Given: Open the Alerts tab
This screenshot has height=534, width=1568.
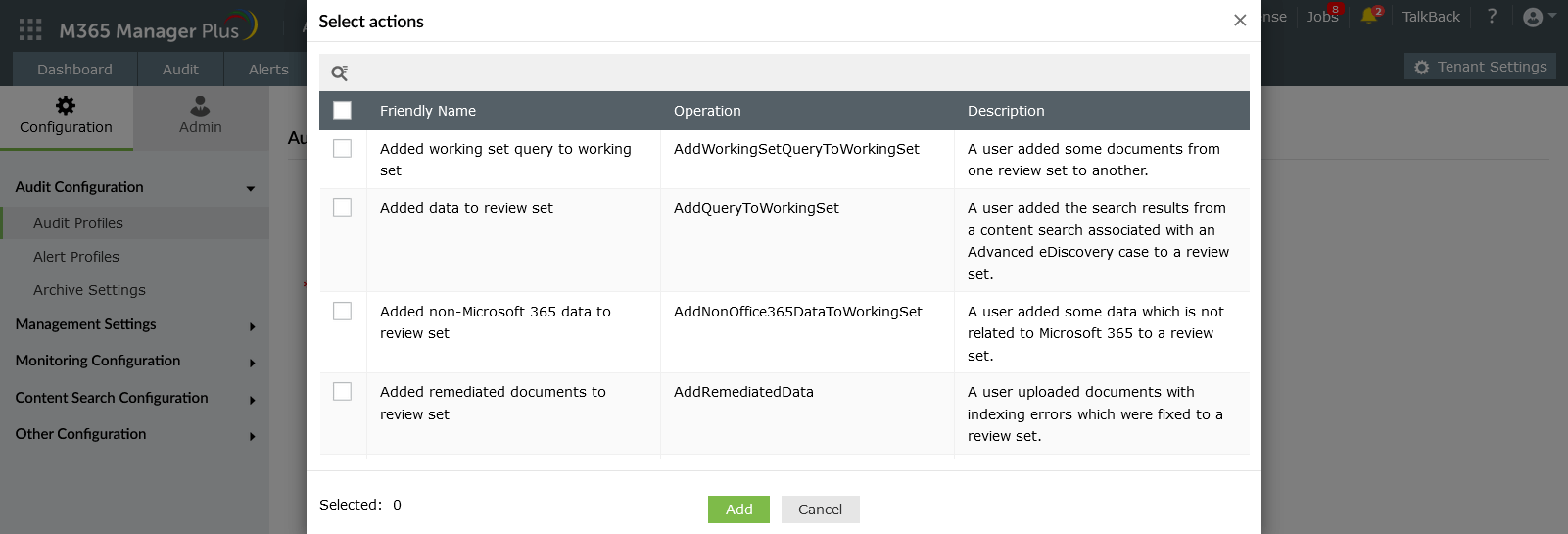Looking at the screenshot, I should [268, 70].
